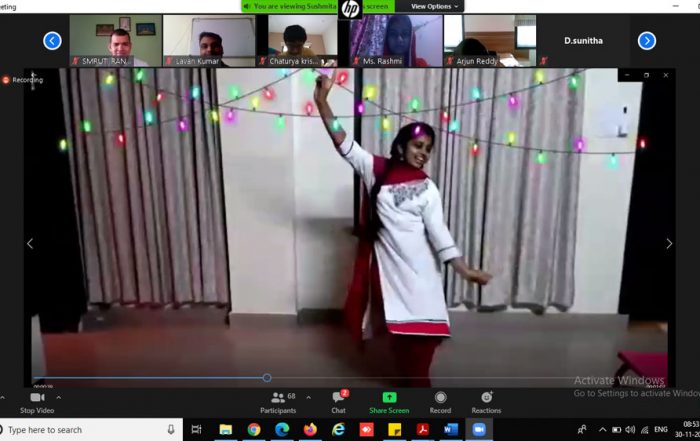
Task: Expand caret next to Participants
Action: 308,397
